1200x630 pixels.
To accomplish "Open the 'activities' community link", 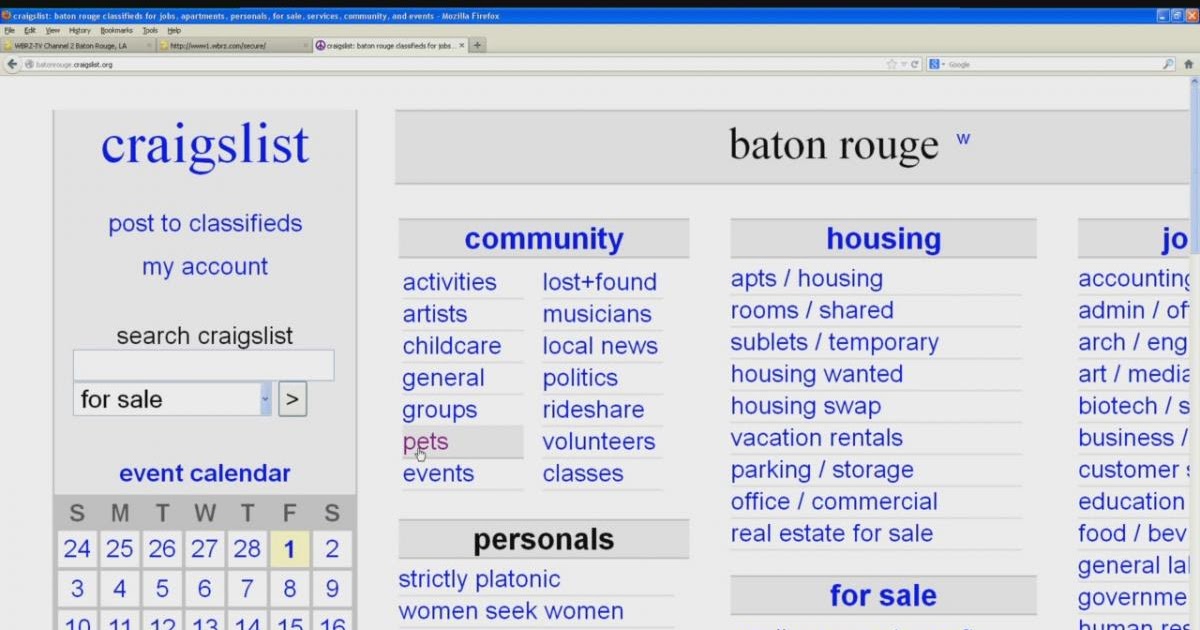I will [449, 282].
